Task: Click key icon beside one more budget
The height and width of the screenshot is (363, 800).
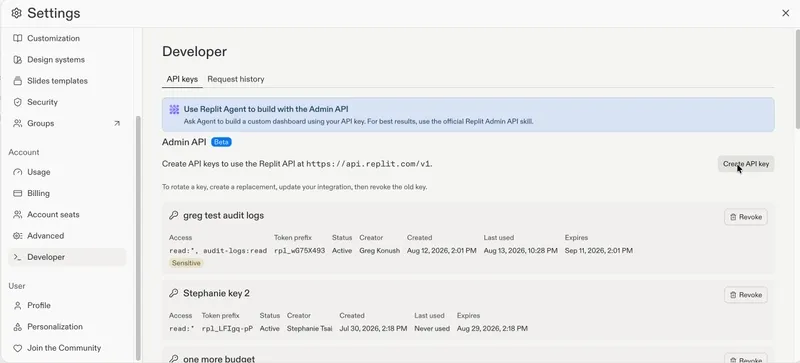Action: pyautogui.click(x=173, y=359)
